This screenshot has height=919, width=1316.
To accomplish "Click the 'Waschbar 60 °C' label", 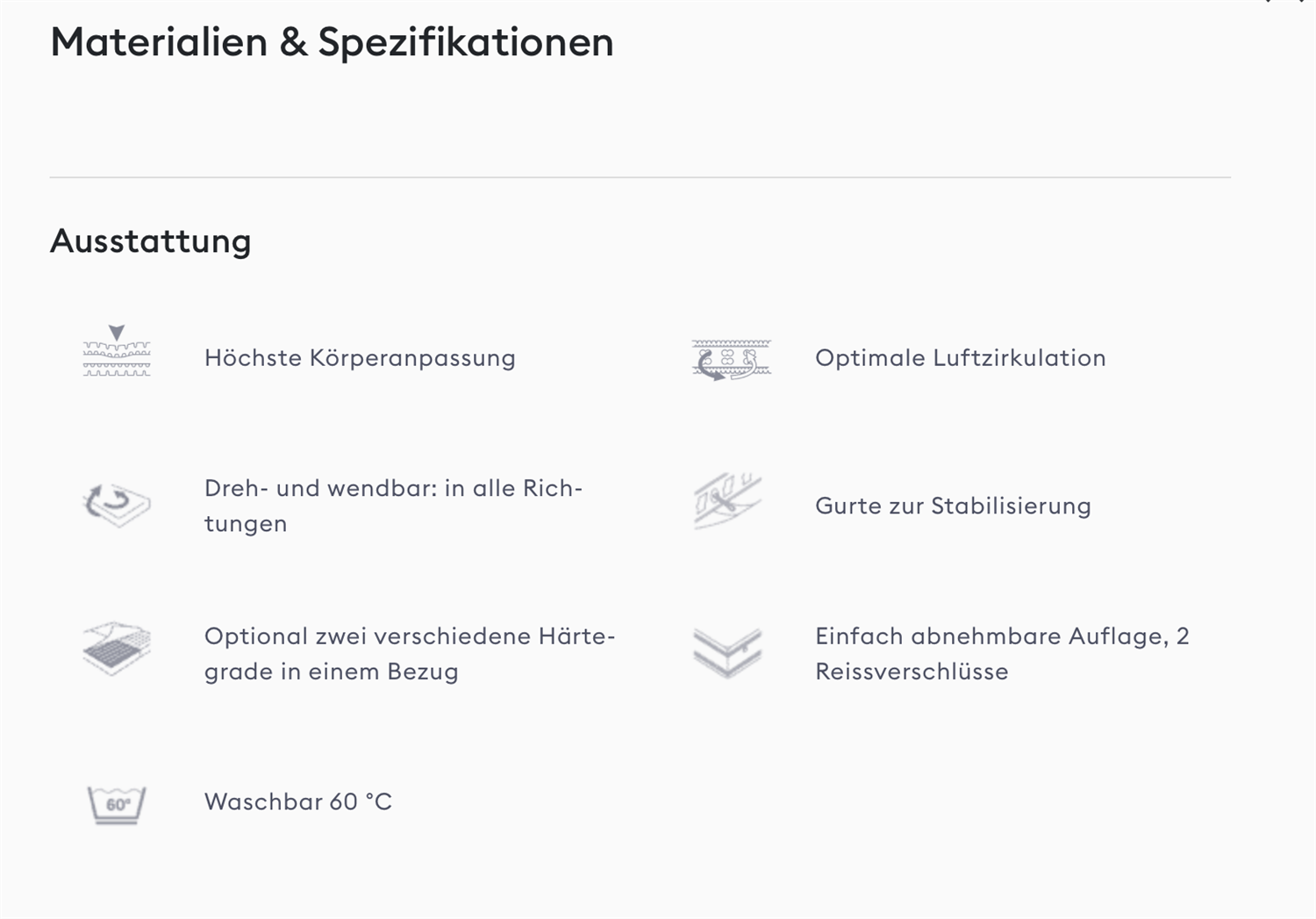I will [x=298, y=802].
